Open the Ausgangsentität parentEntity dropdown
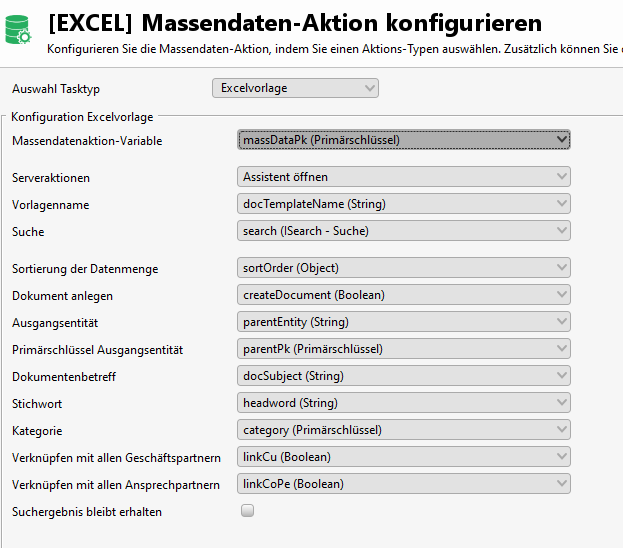 tap(404, 322)
